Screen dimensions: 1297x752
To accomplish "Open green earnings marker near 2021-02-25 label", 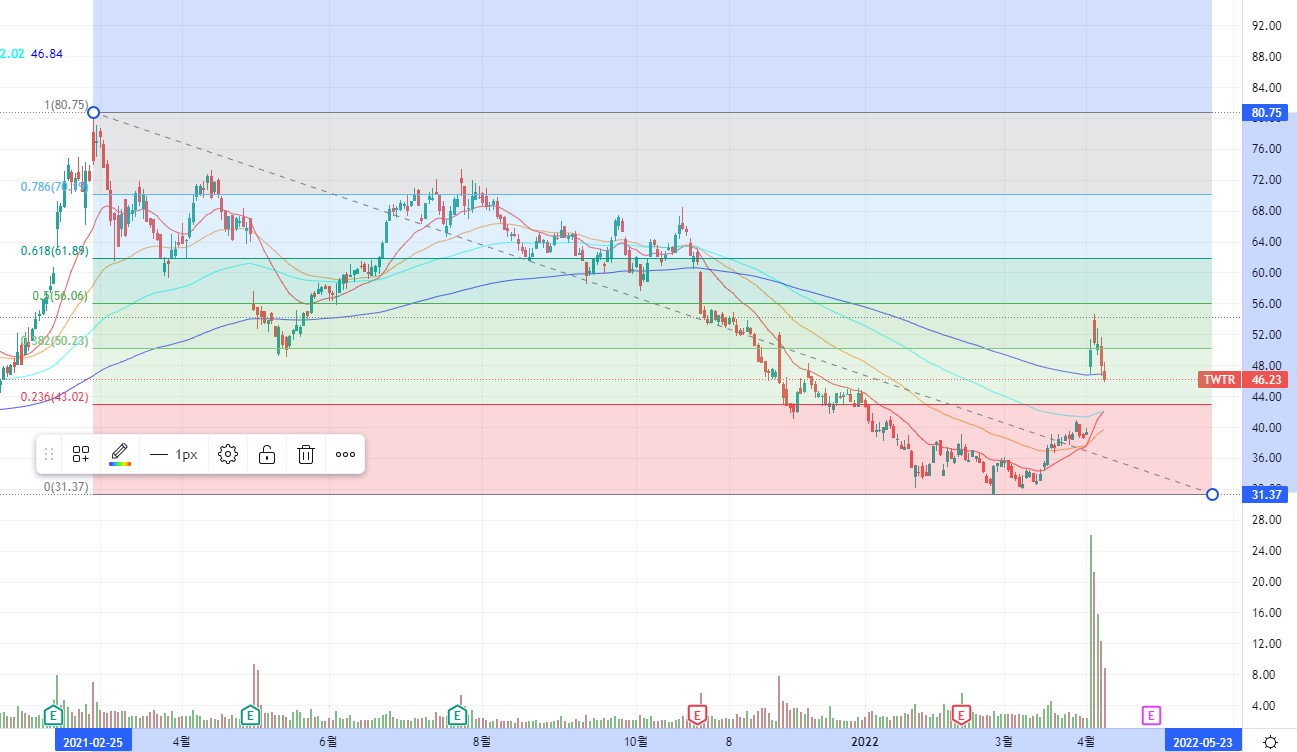I will (x=55, y=715).
